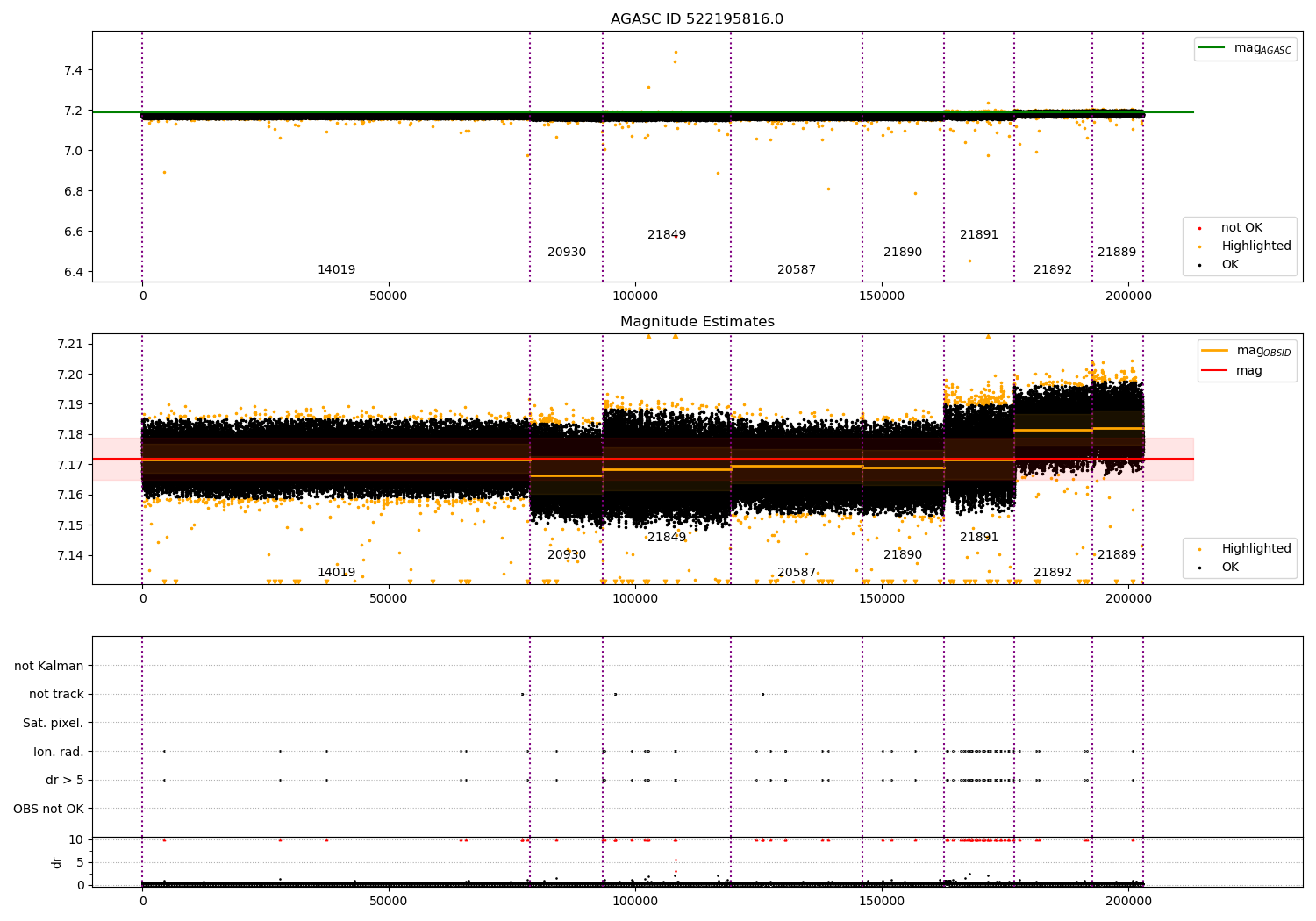The image size is (1316, 921).
Task: Click the red line swatch beside the 'mag' legend entry
Action: (1215, 370)
